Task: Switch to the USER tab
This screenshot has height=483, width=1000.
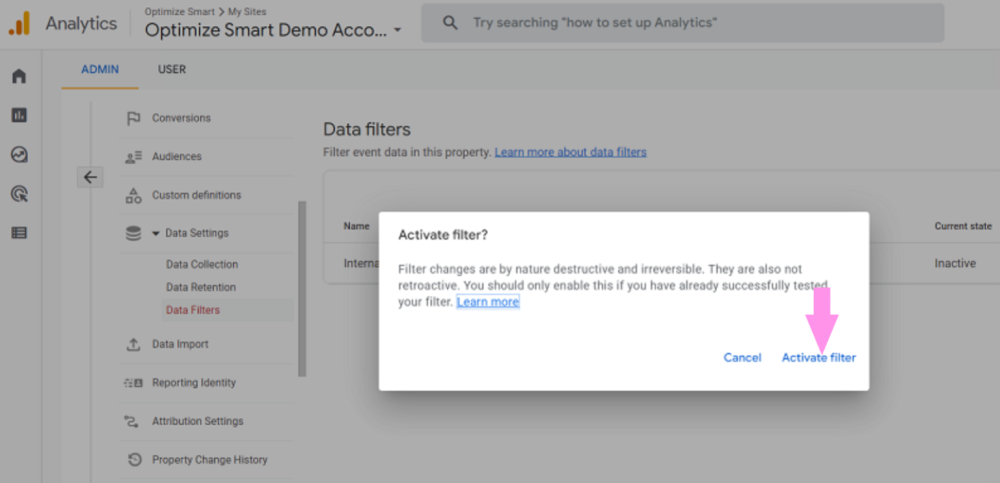Action: [171, 70]
